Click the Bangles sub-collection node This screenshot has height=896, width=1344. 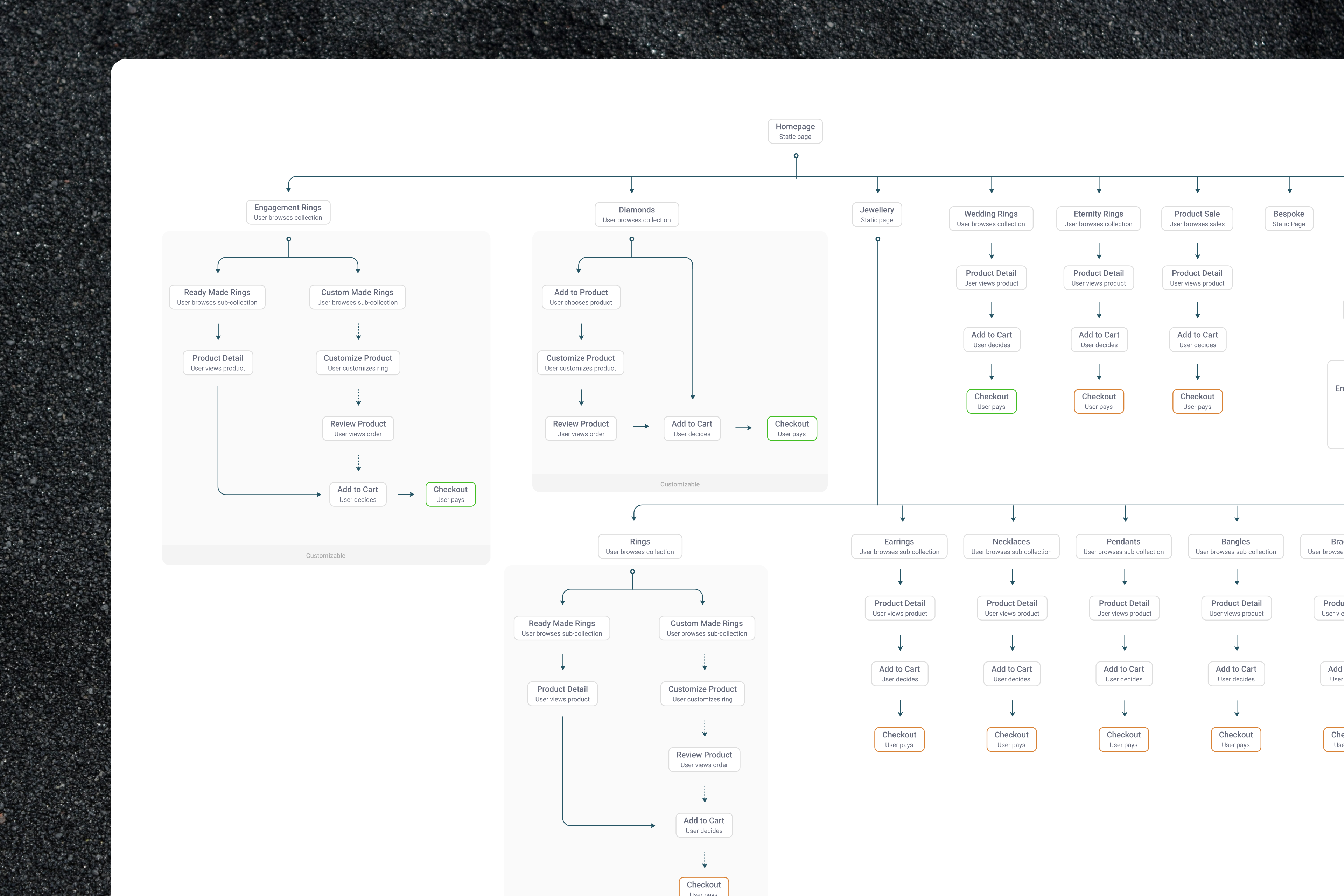coord(1235,546)
